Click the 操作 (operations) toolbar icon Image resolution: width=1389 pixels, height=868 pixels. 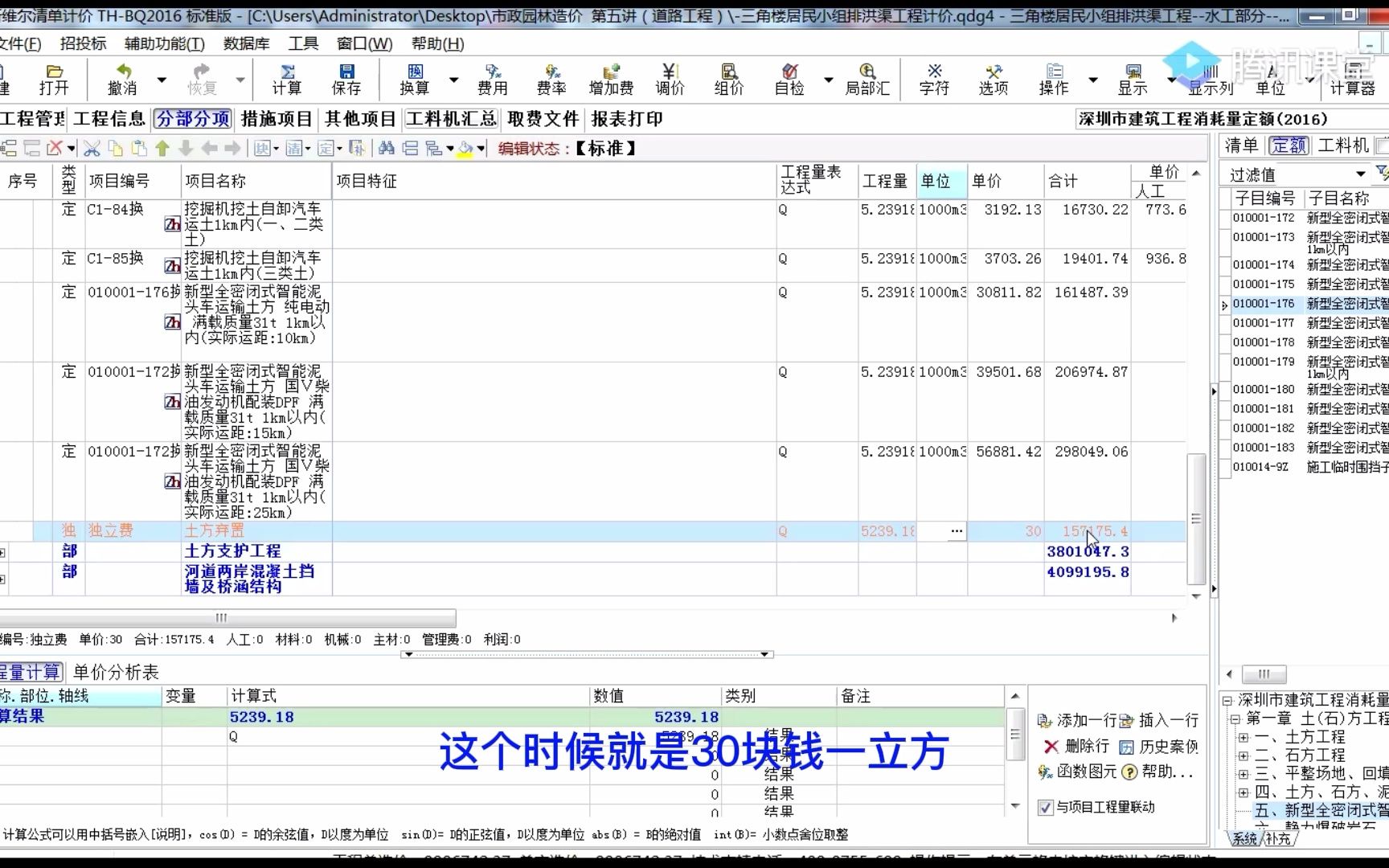tap(1054, 80)
